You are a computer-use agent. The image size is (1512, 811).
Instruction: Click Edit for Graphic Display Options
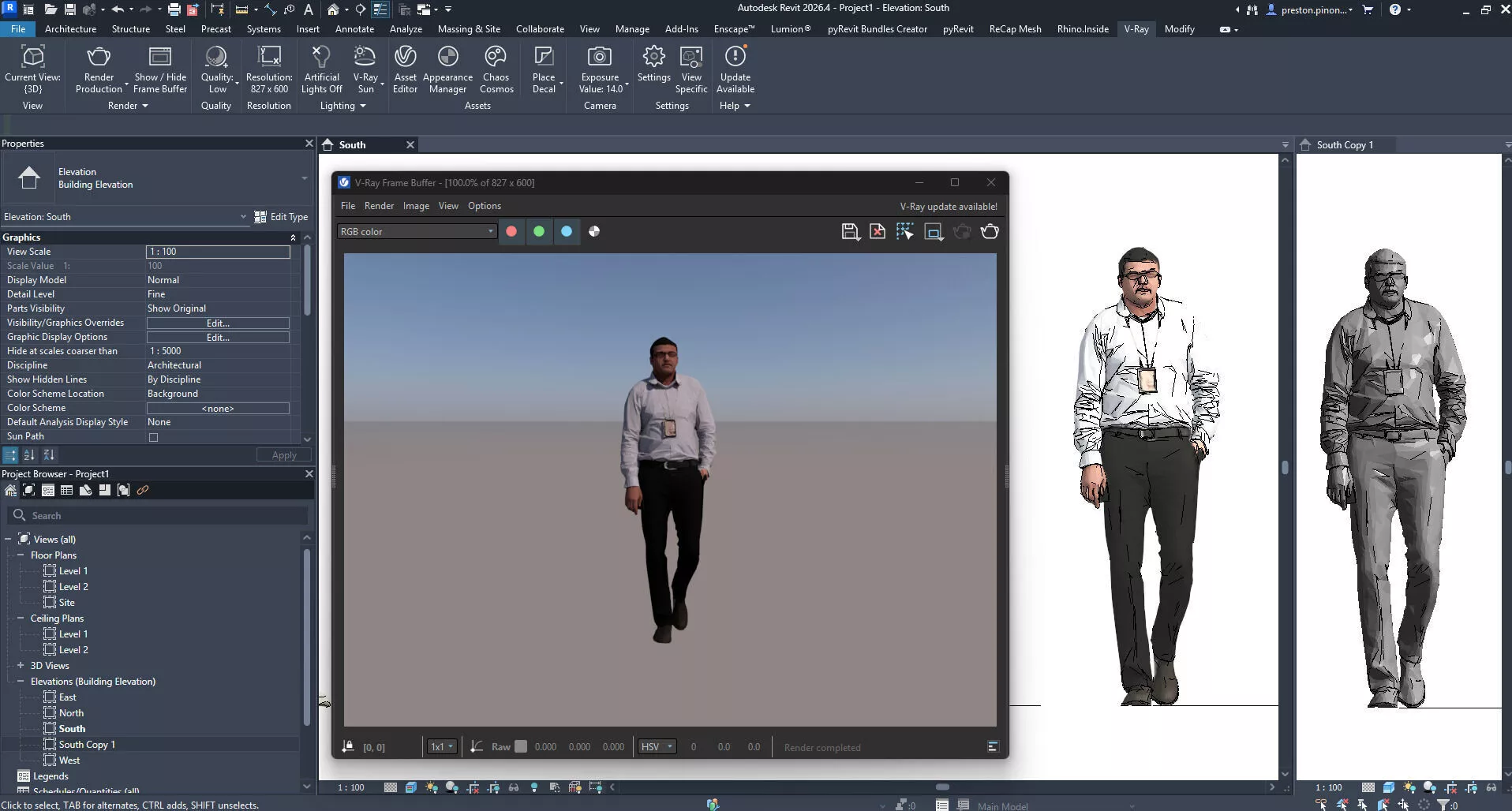[x=218, y=338]
